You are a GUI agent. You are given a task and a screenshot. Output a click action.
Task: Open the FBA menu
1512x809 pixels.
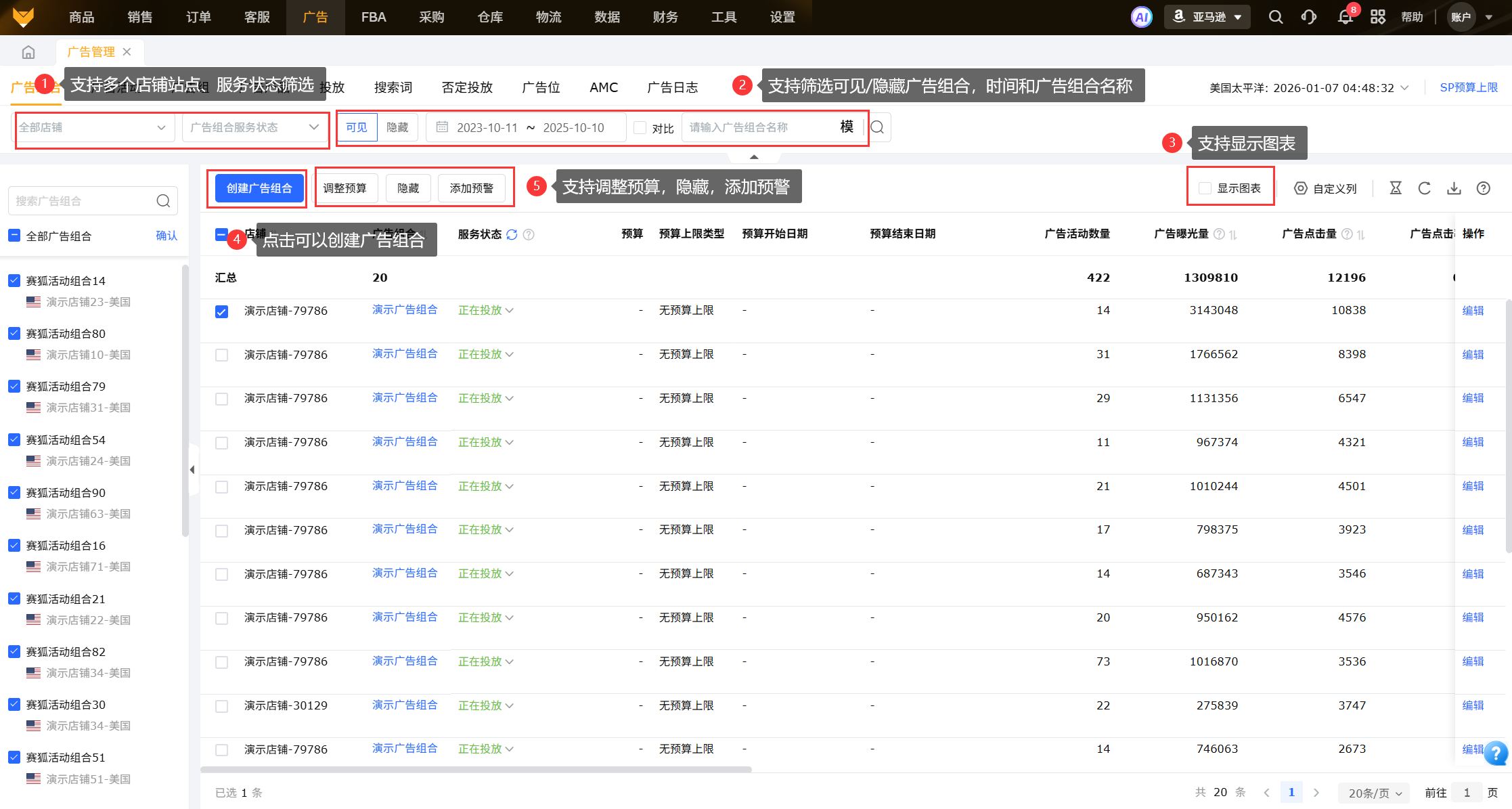[374, 17]
